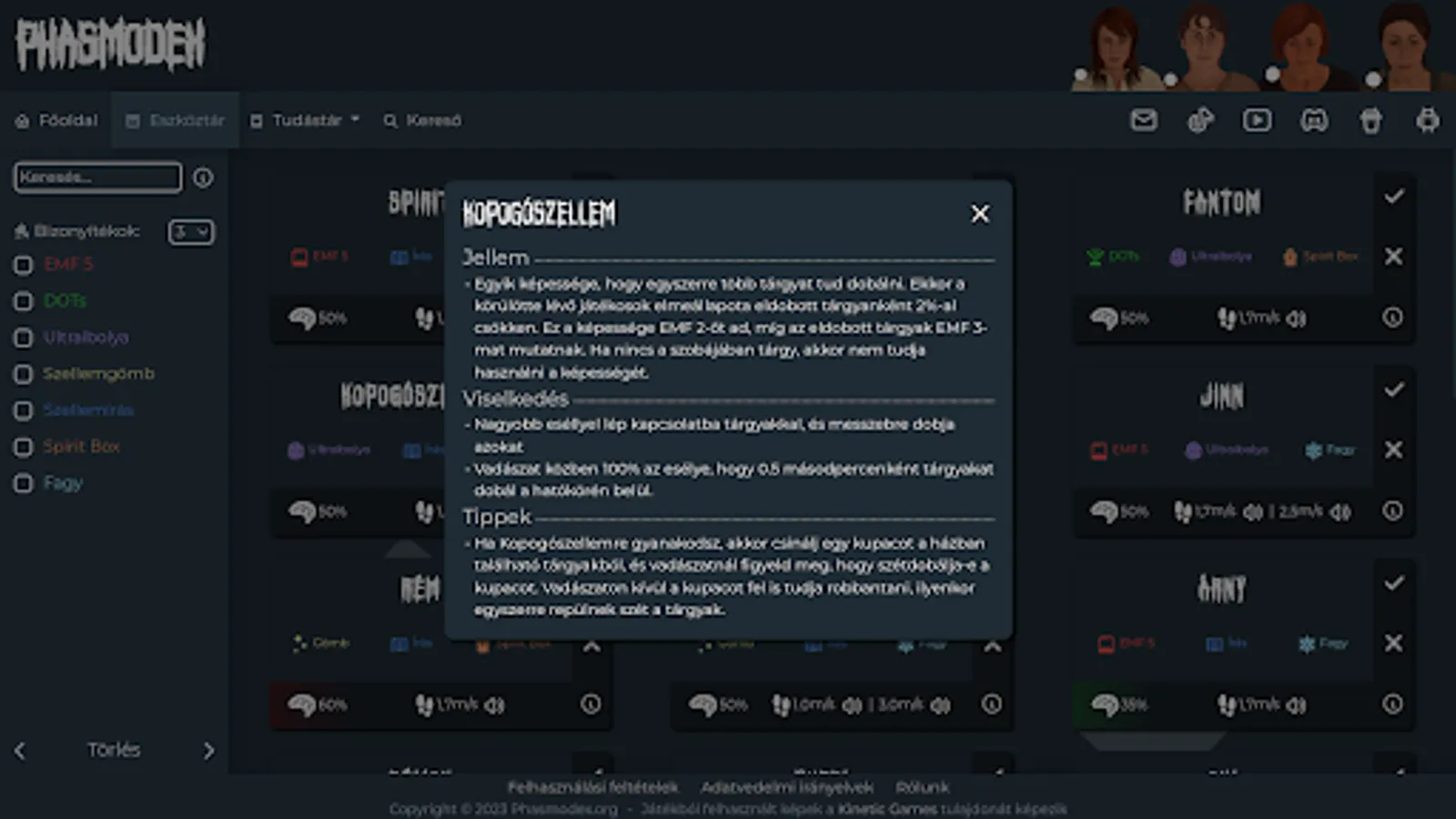Click Spirit Box evidence on Fantom card
The height and width of the screenshot is (819, 1456).
(x=1319, y=257)
